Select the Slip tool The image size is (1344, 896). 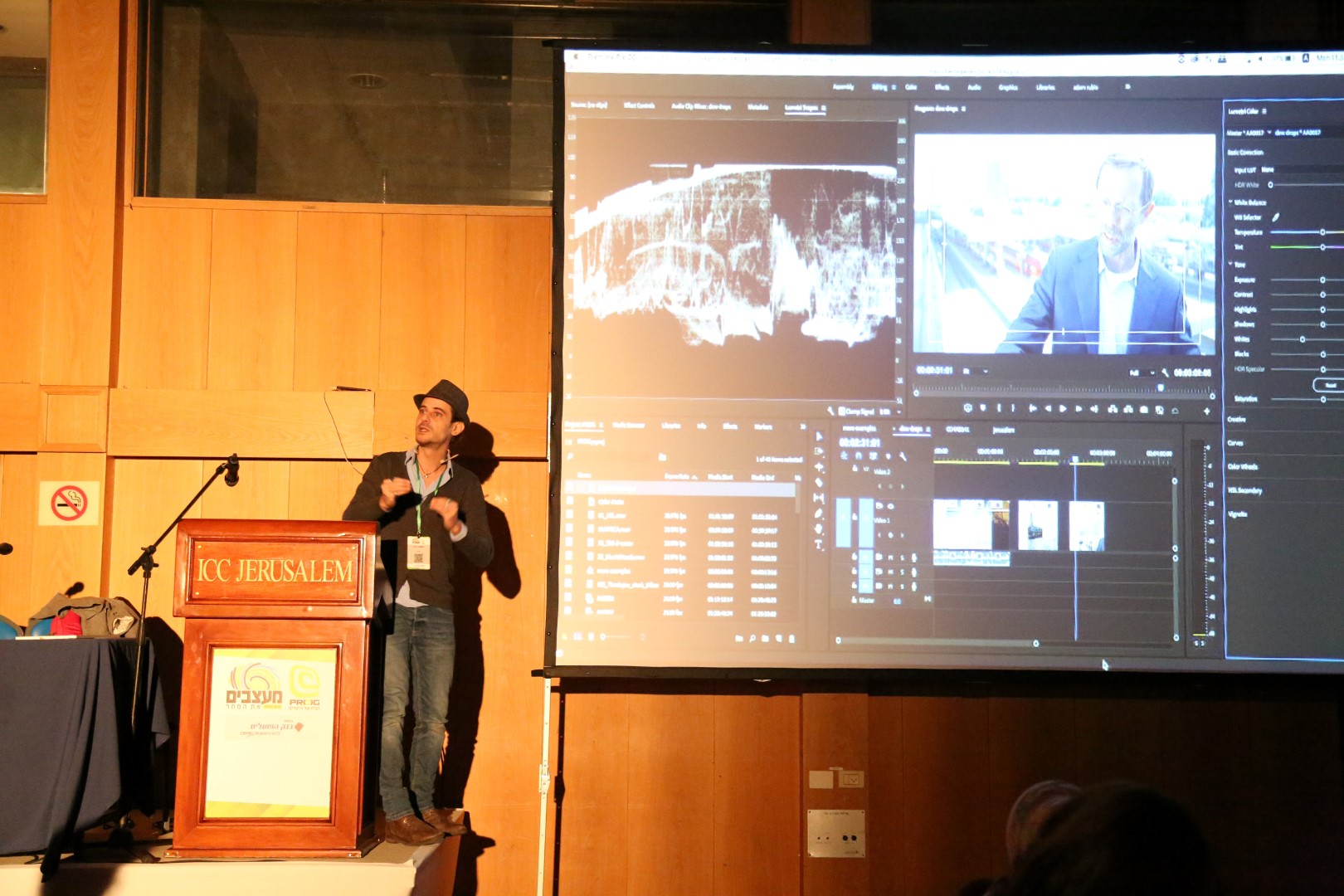pos(819,498)
